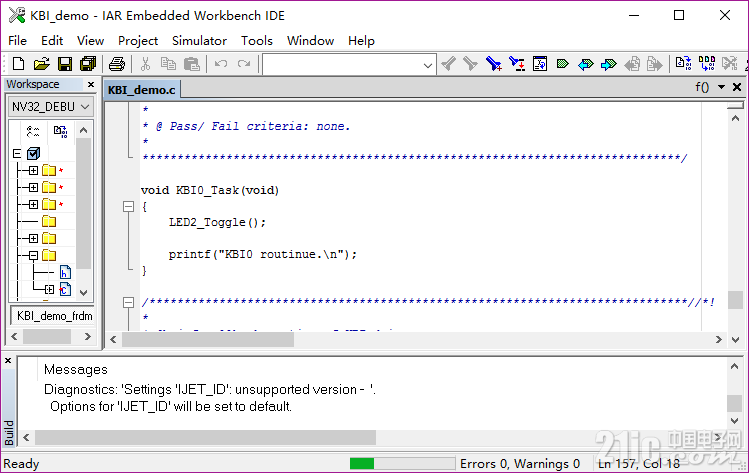
Task: Click the Messages column header
Action: coord(75,369)
